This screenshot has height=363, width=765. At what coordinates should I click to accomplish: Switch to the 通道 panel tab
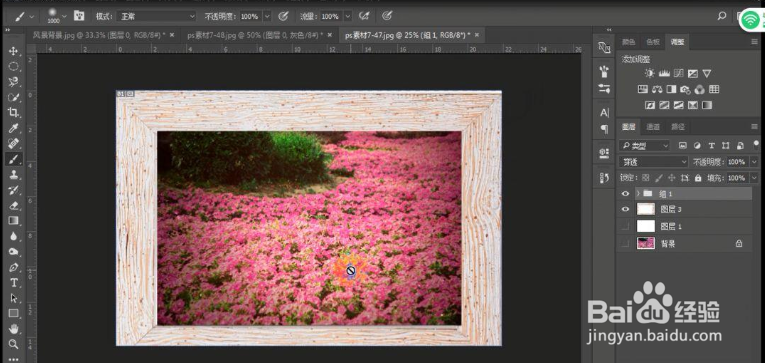pos(653,127)
